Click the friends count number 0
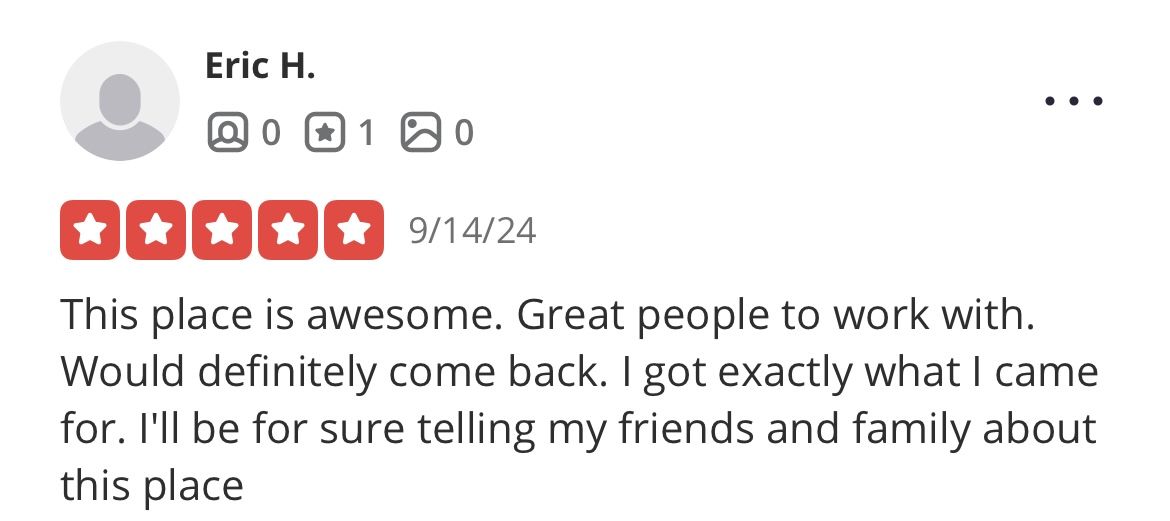Image resolution: width=1170 pixels, height=521 pixels. (271, 133)
